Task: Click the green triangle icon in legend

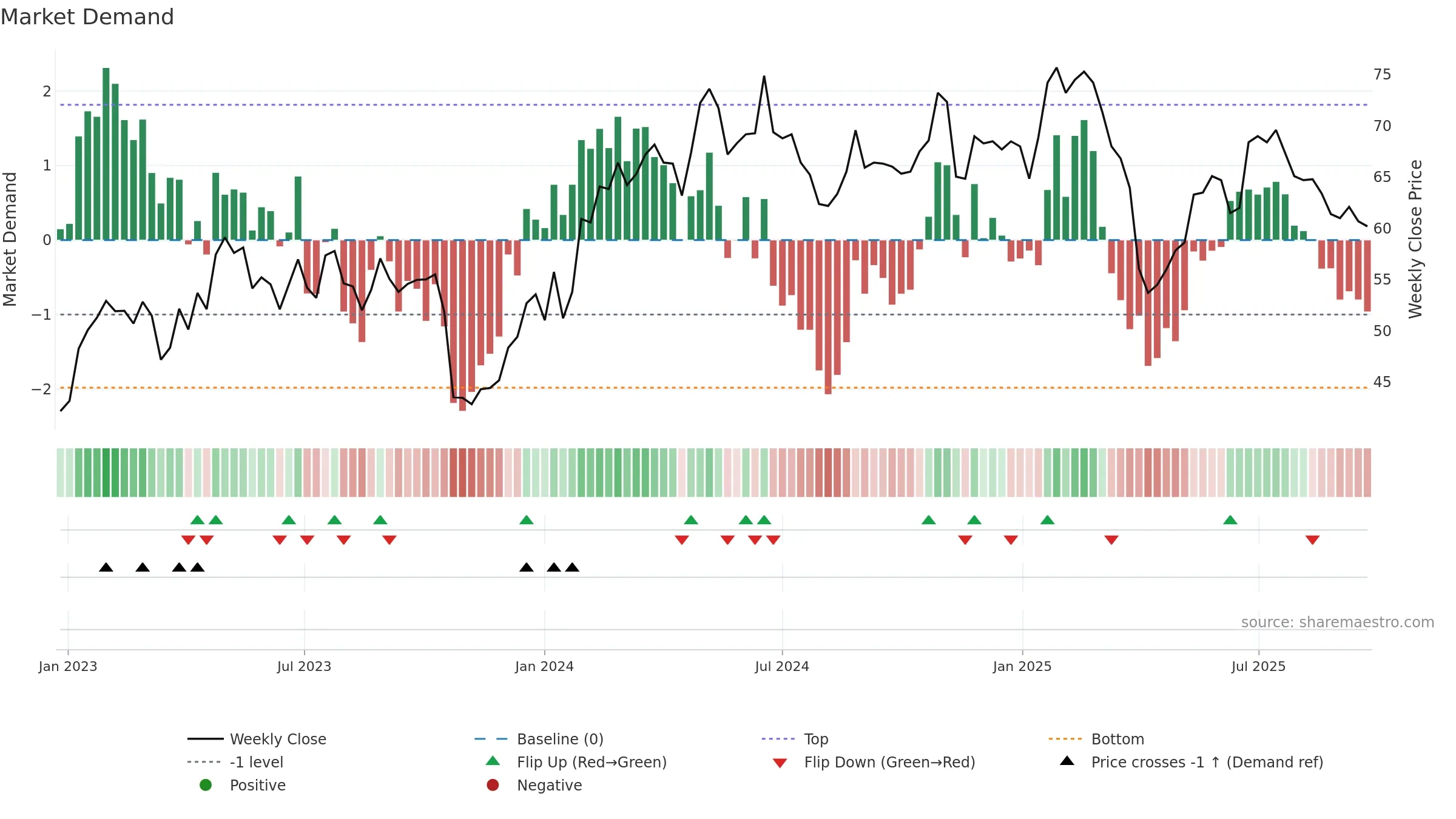Action: 493,761
